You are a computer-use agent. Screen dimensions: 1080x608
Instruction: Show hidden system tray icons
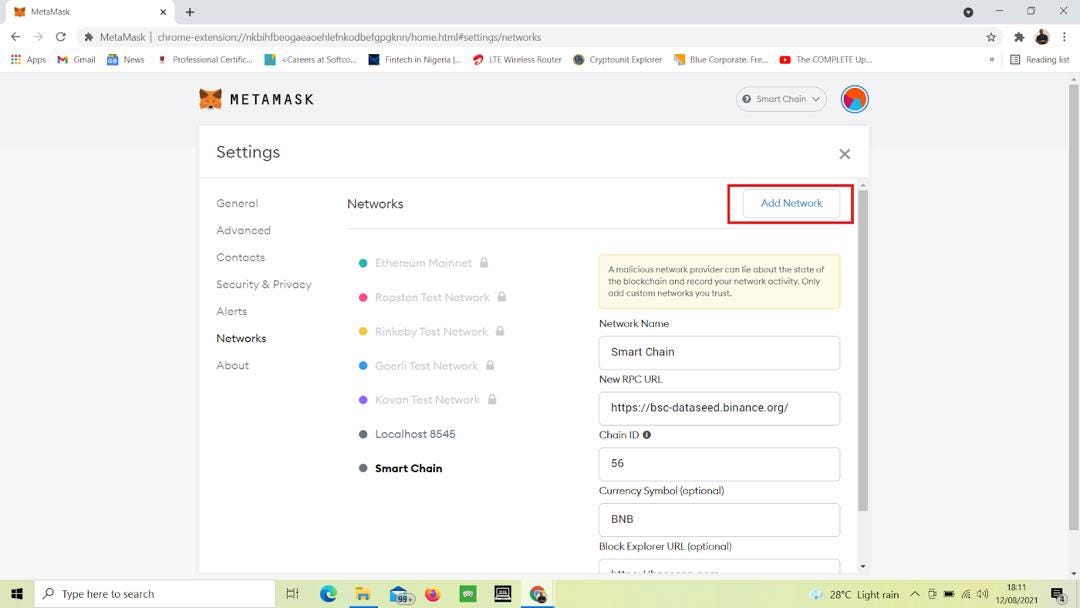click(915, 594)
